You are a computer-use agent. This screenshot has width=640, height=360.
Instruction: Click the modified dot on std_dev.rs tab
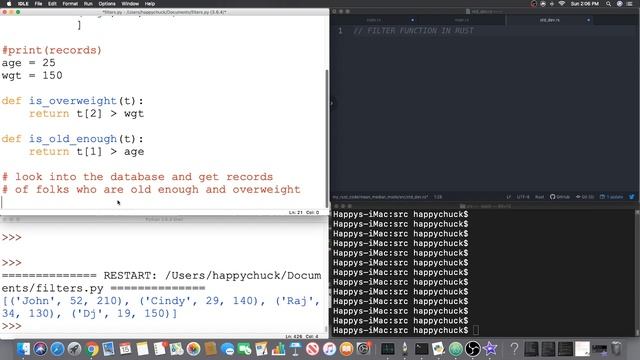pyautogui.click(x=588, y=20)
